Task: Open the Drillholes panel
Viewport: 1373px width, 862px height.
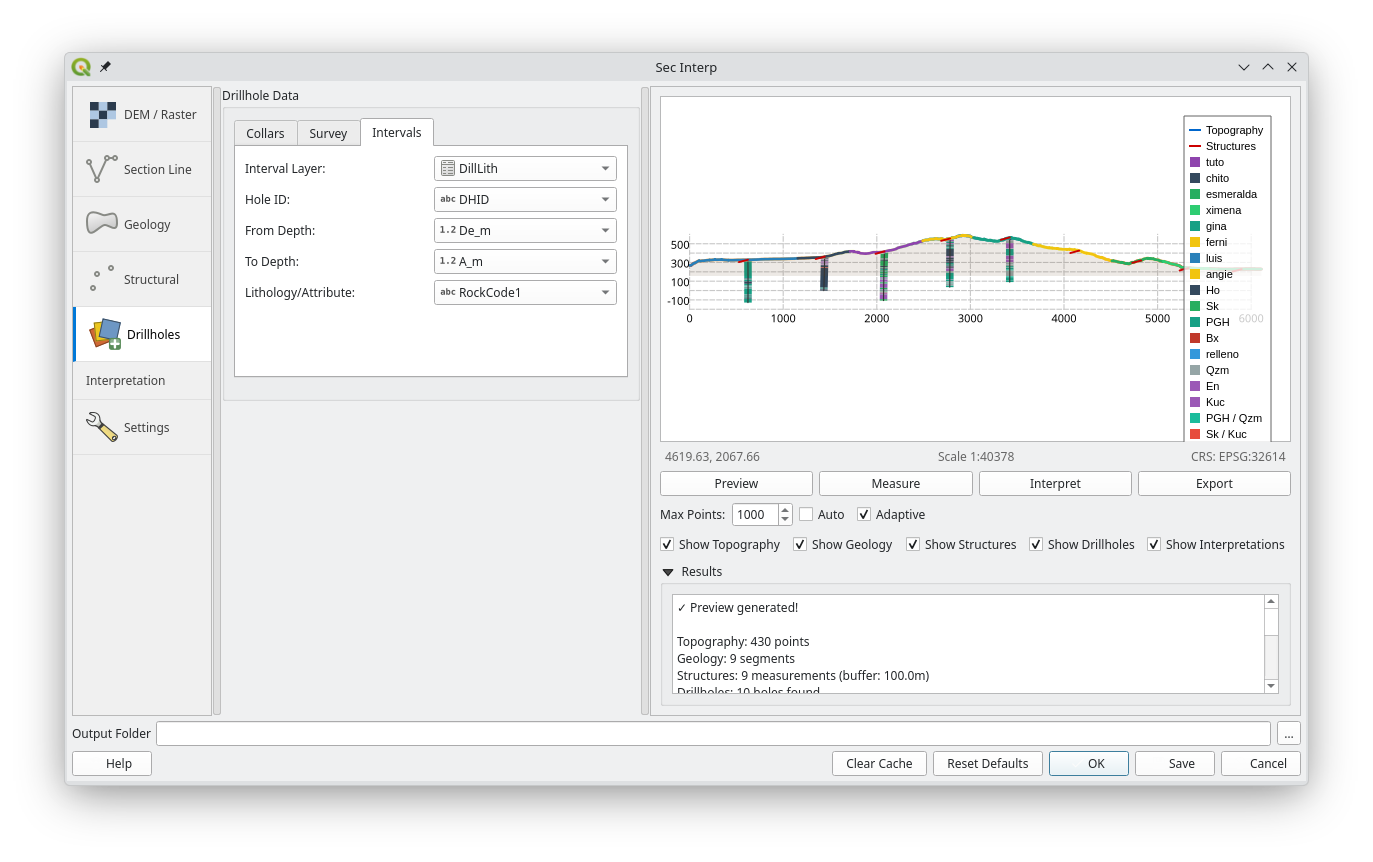Action: click(141, 334)
